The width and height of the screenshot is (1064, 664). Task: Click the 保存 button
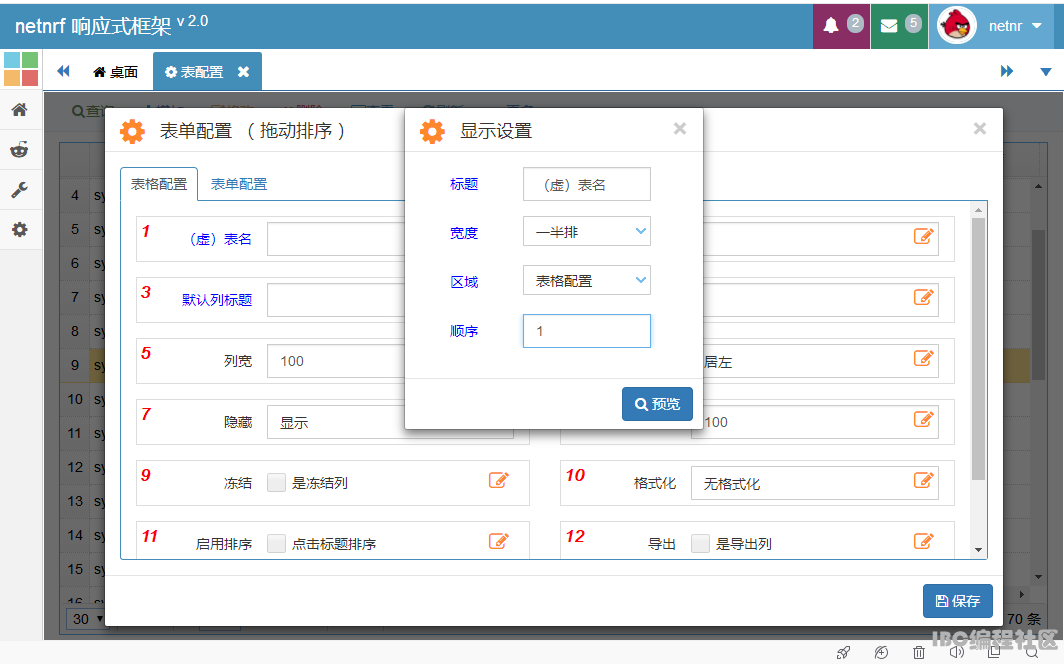point(957,601)
